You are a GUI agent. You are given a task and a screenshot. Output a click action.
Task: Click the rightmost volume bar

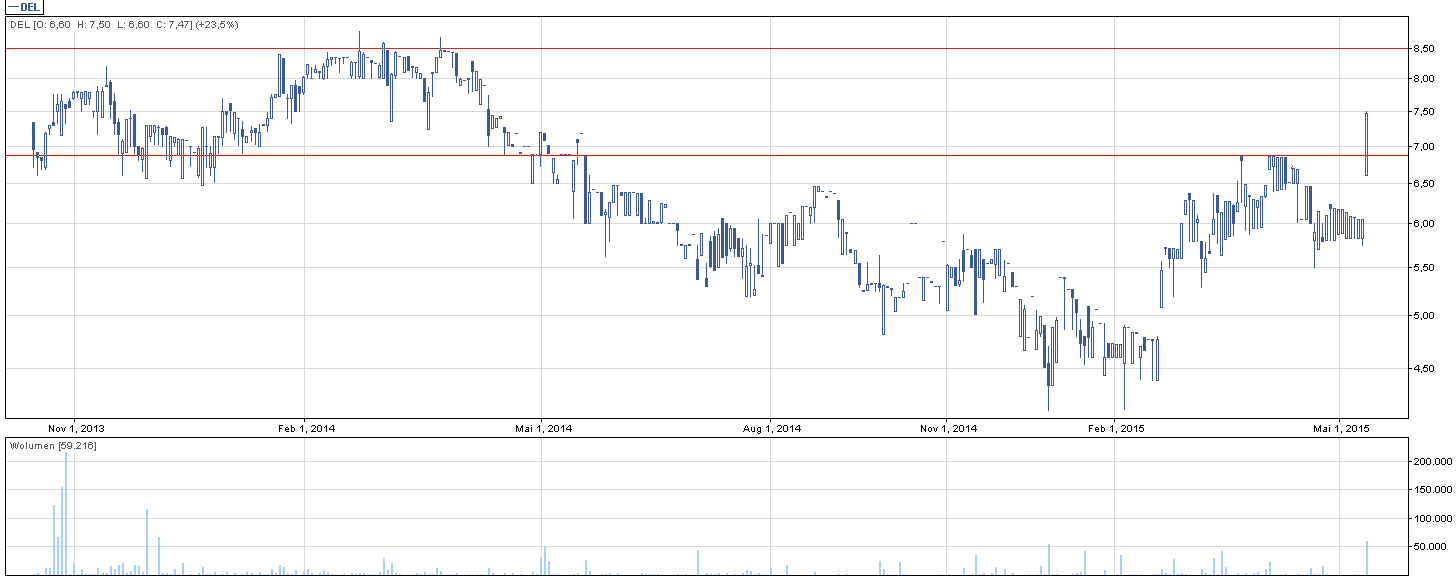1366,558
